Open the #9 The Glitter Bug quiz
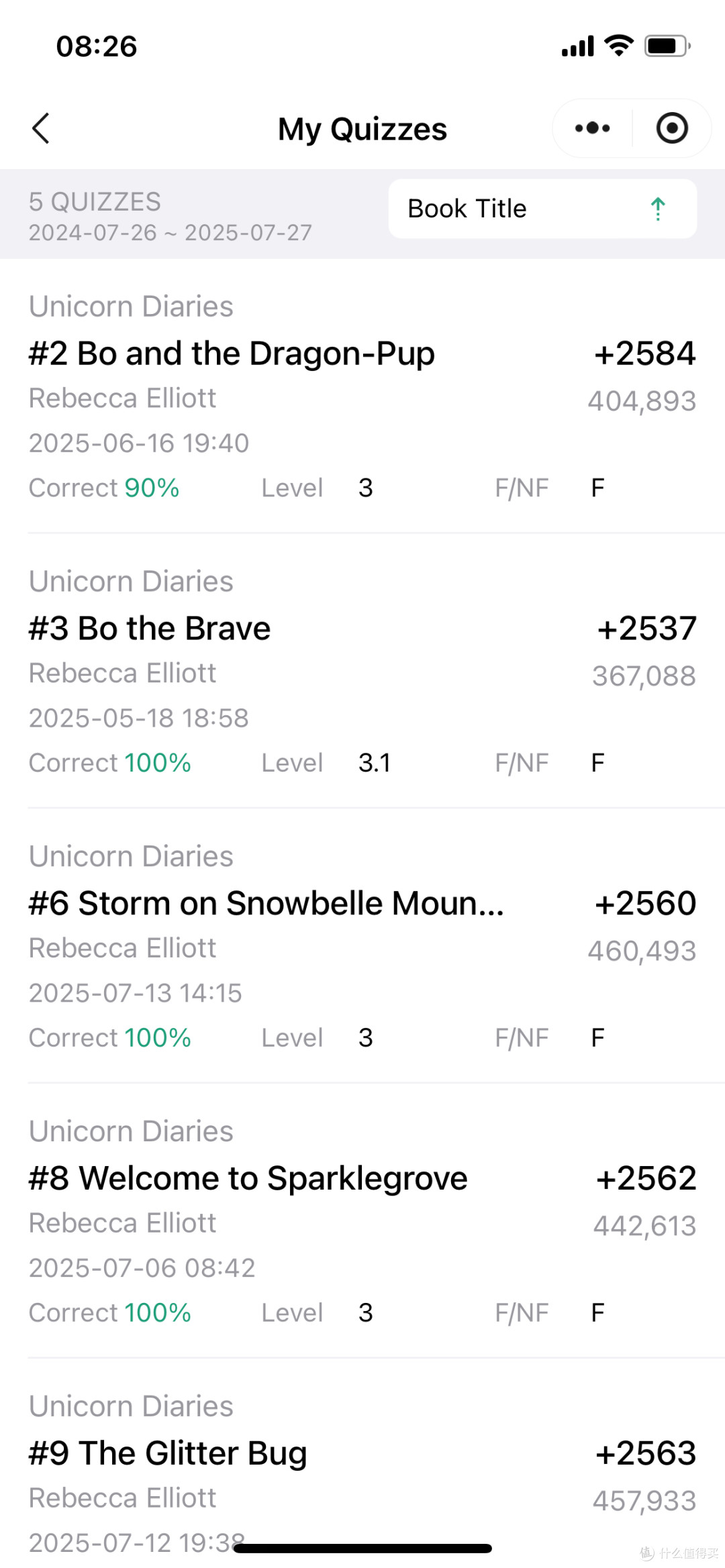 pyautogui.click(x=362, y=1464)
